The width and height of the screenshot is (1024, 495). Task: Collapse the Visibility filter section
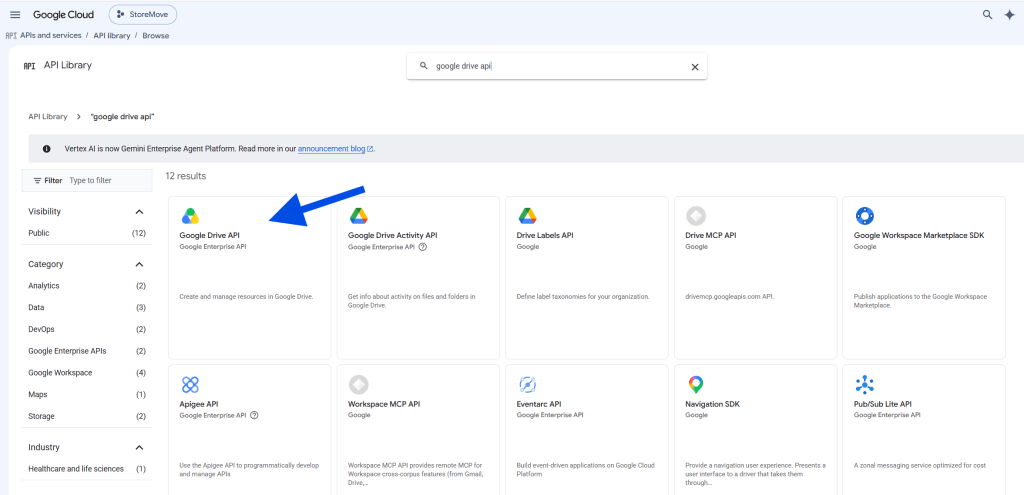click(x=138, y=212)
